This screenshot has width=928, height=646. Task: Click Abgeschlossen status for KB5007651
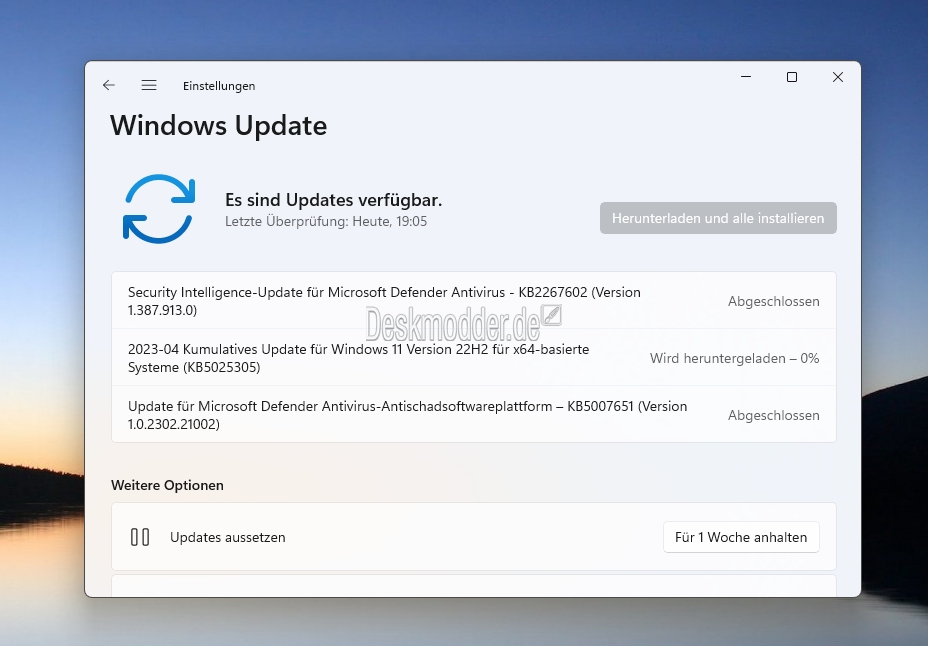pyautogui.click(x=774, y=415)
